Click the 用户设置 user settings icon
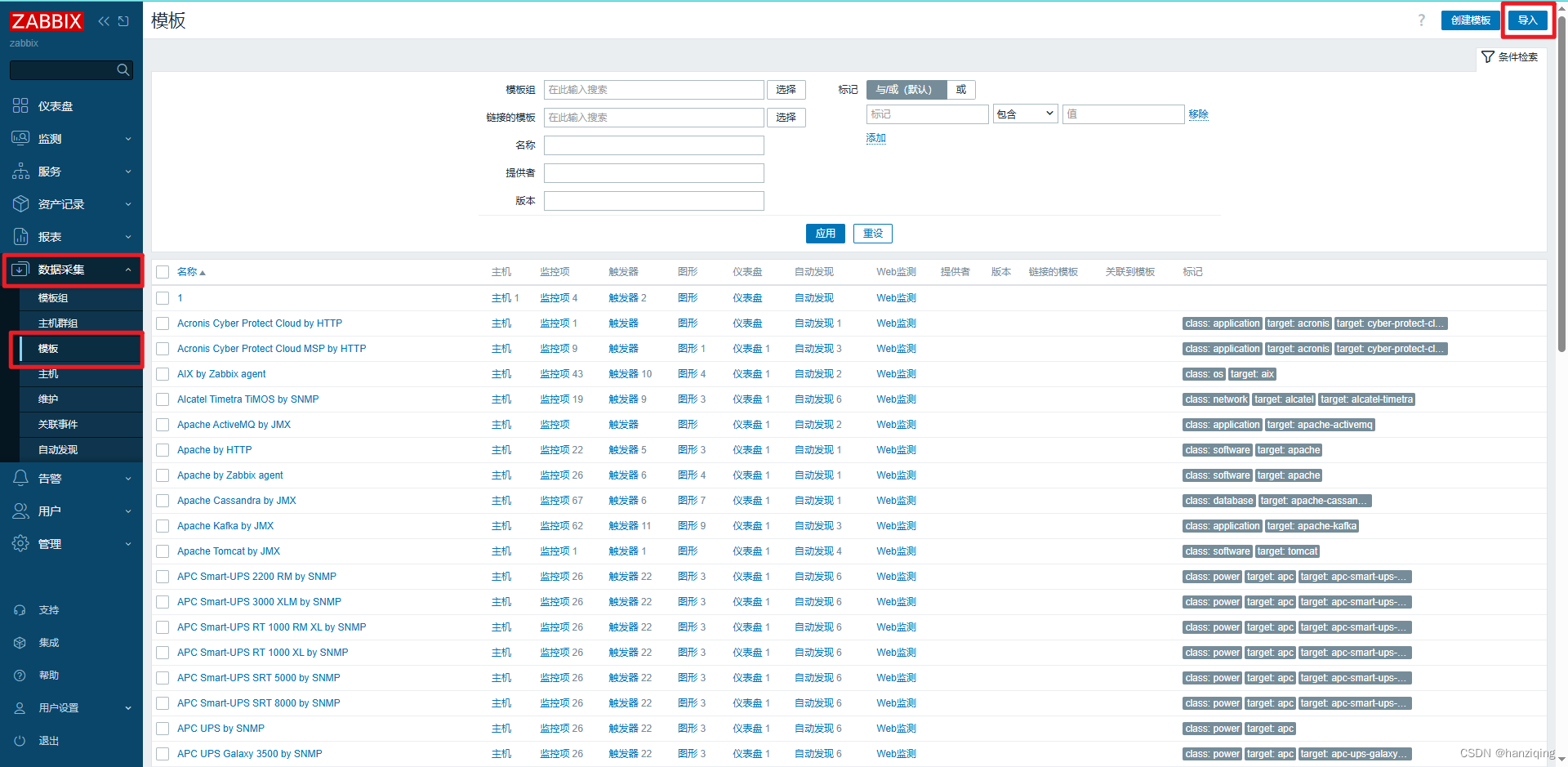Image resolution: width=1568 pixels, height=767 pixels. (x=20, y=708)
